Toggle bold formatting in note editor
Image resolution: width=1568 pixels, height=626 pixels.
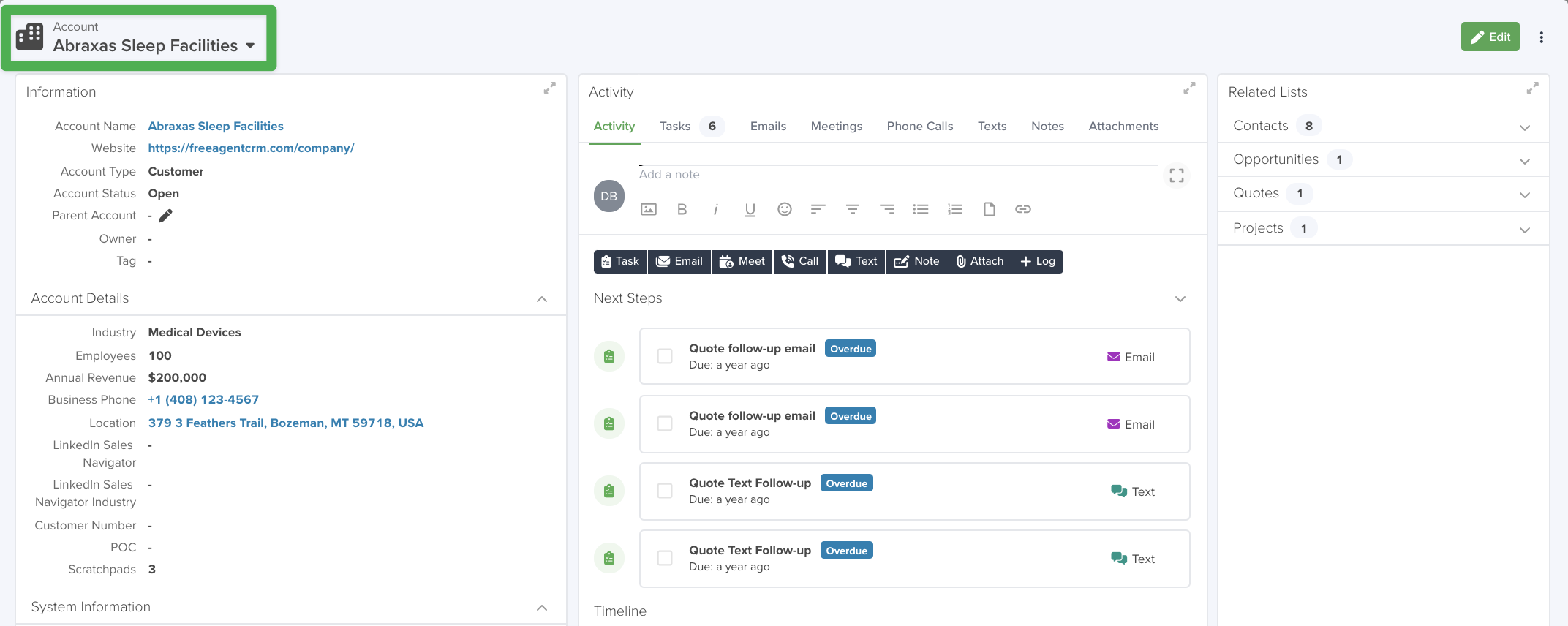pos(682,209)
